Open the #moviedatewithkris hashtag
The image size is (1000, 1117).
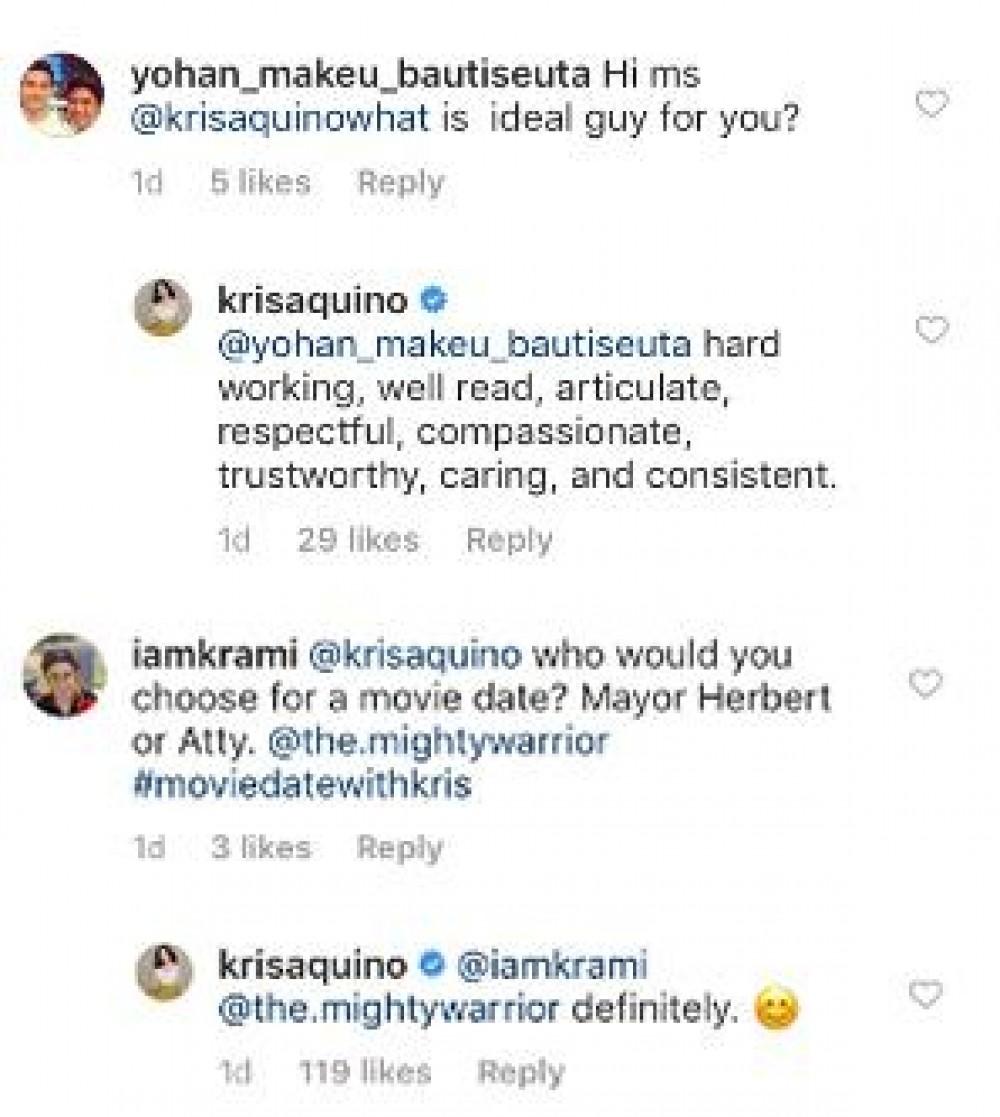tap(301, 785)
